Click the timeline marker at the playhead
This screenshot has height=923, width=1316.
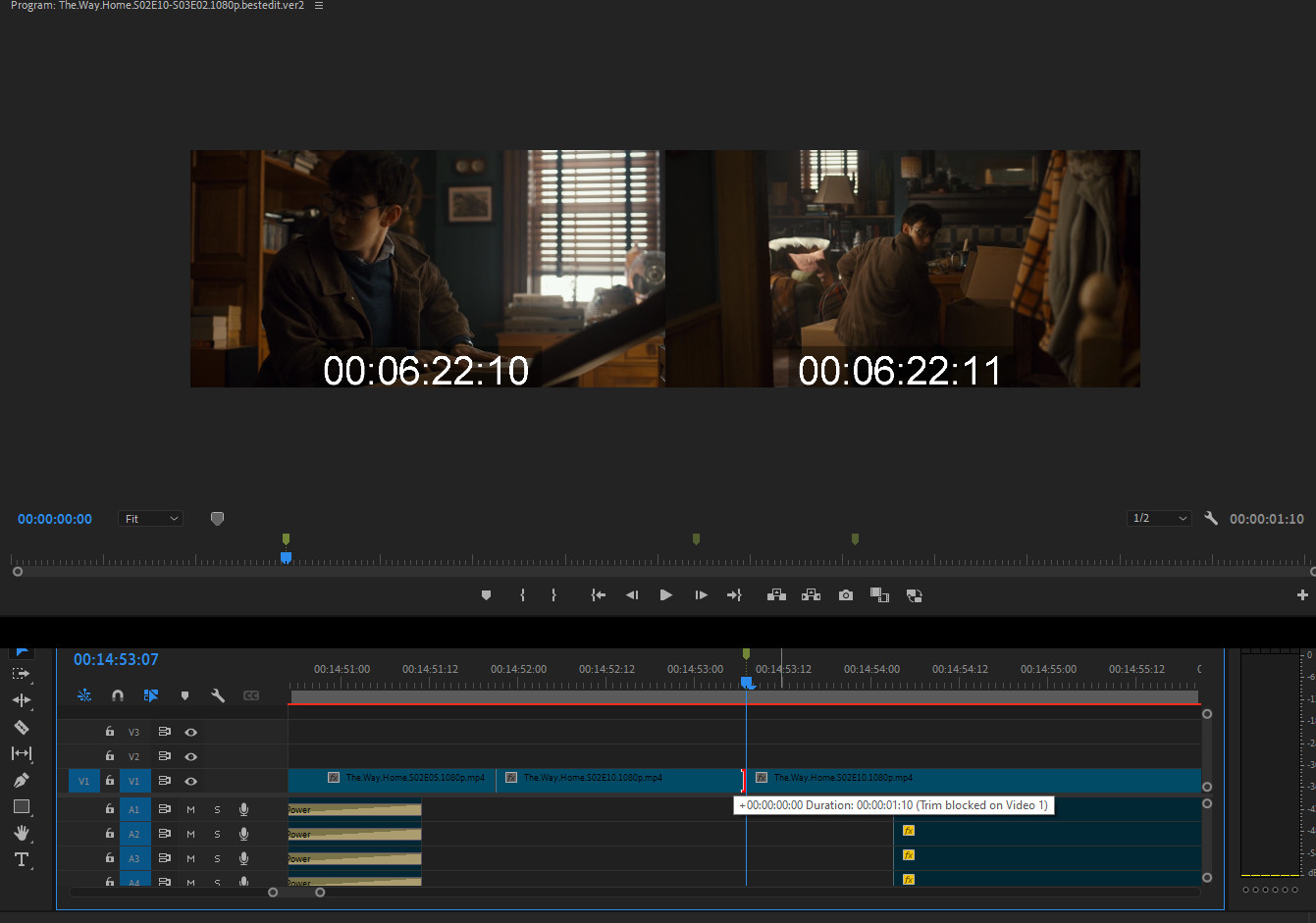tap(746, 653)
